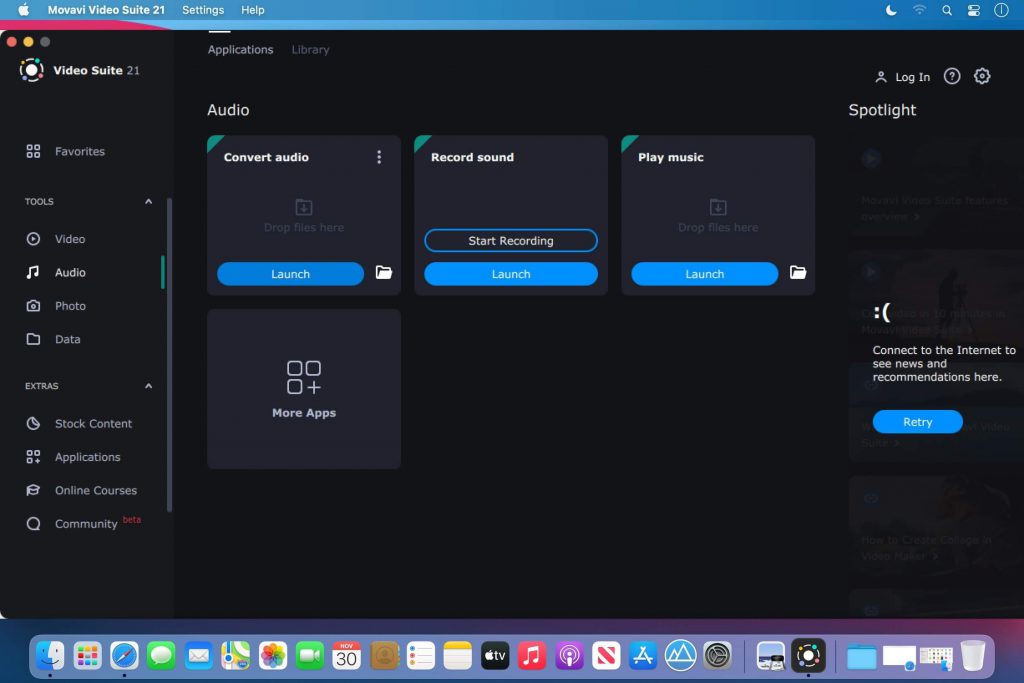Click the Start Recording button
Image resolution: width=1024 pixels, height=683 pixels.
click(510, 240)
